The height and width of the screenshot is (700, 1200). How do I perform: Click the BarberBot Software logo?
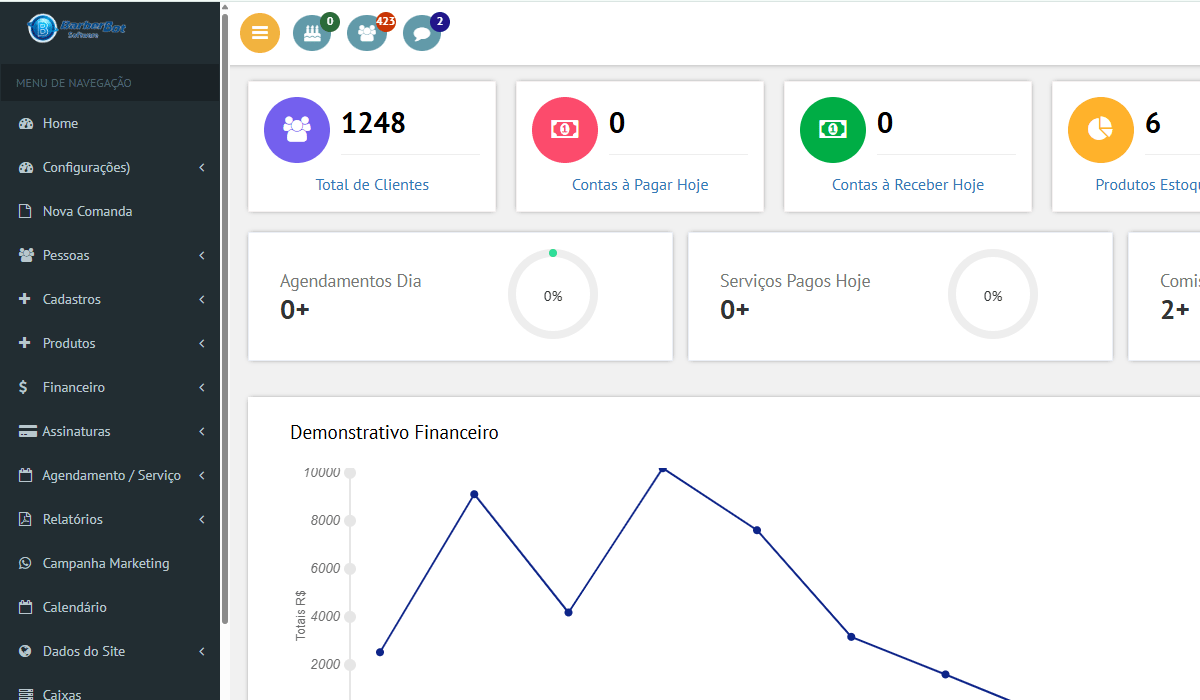pos(78,28)
